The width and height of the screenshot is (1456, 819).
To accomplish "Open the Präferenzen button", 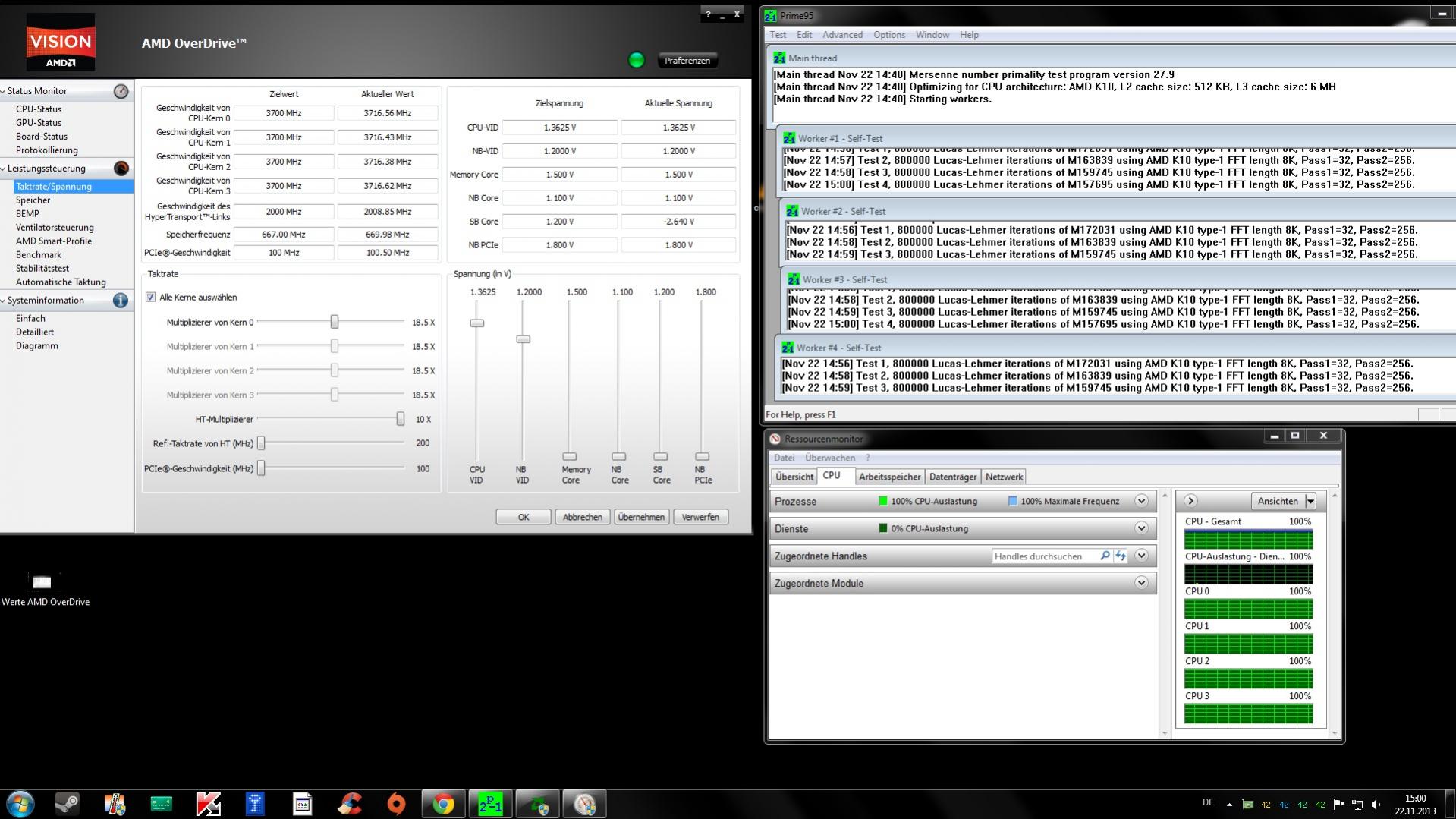I will (x=687, y=61).
